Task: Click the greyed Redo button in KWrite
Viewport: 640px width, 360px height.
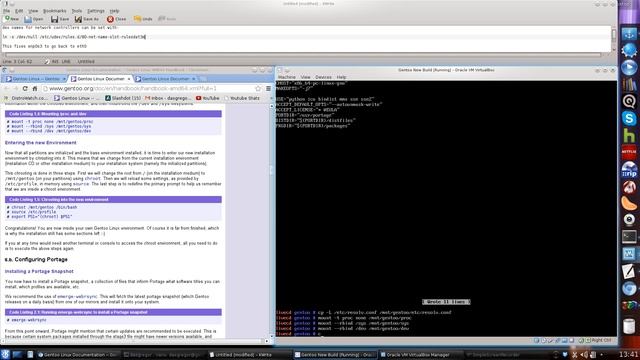Action: (x=167, y=19)
